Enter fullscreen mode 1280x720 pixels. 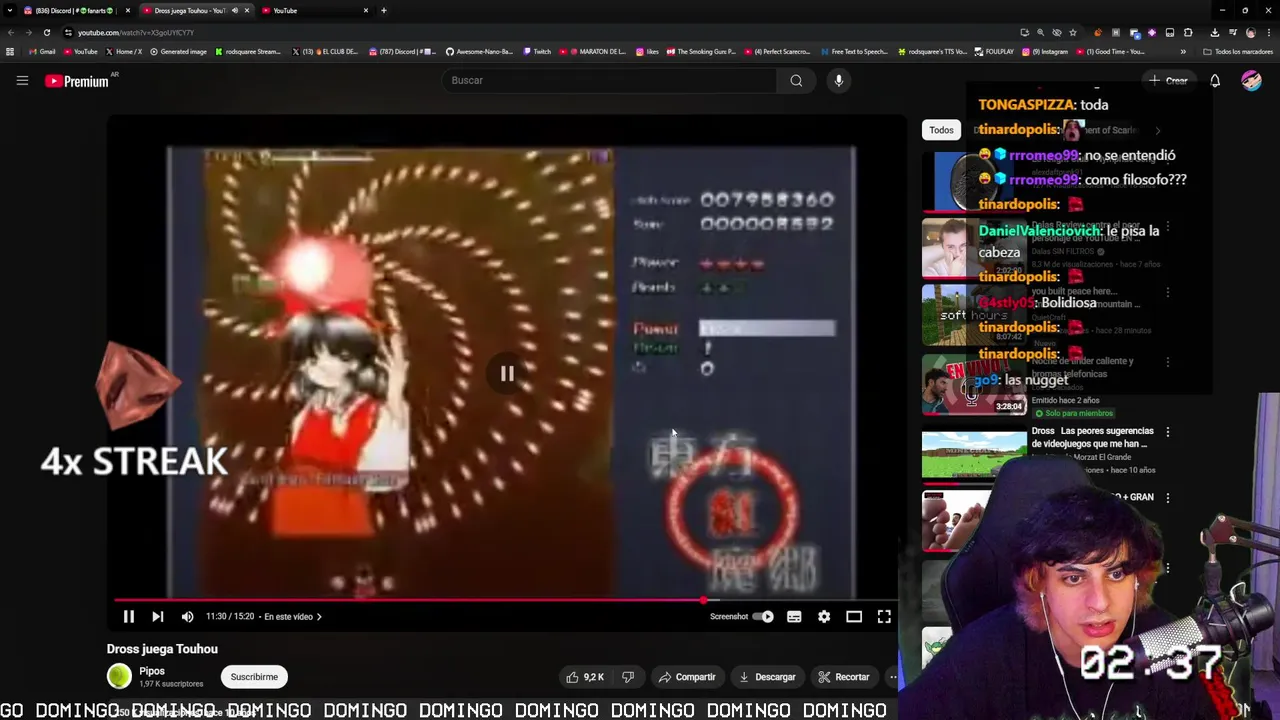coord(884,617)
